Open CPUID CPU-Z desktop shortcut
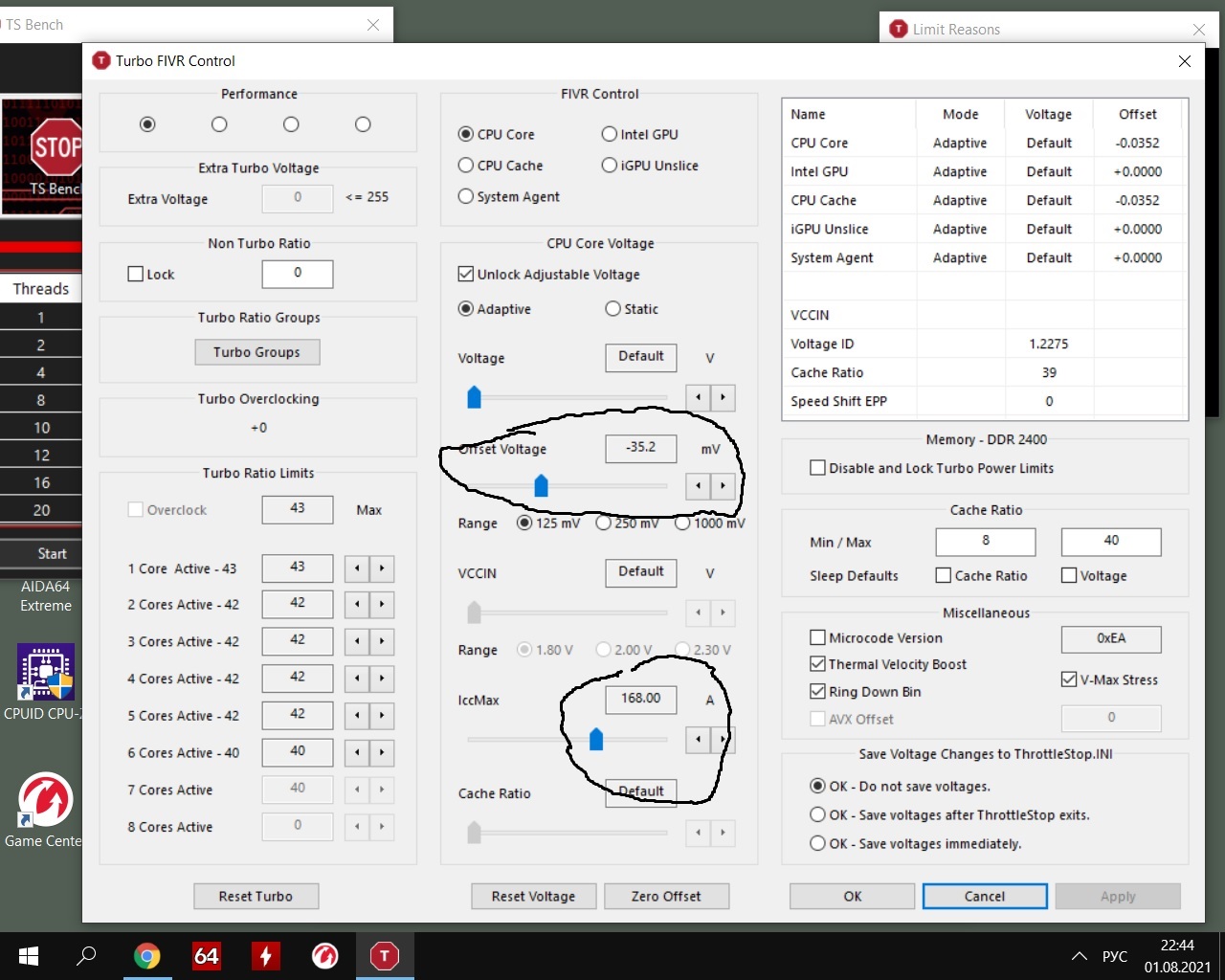 click(45, 681)
